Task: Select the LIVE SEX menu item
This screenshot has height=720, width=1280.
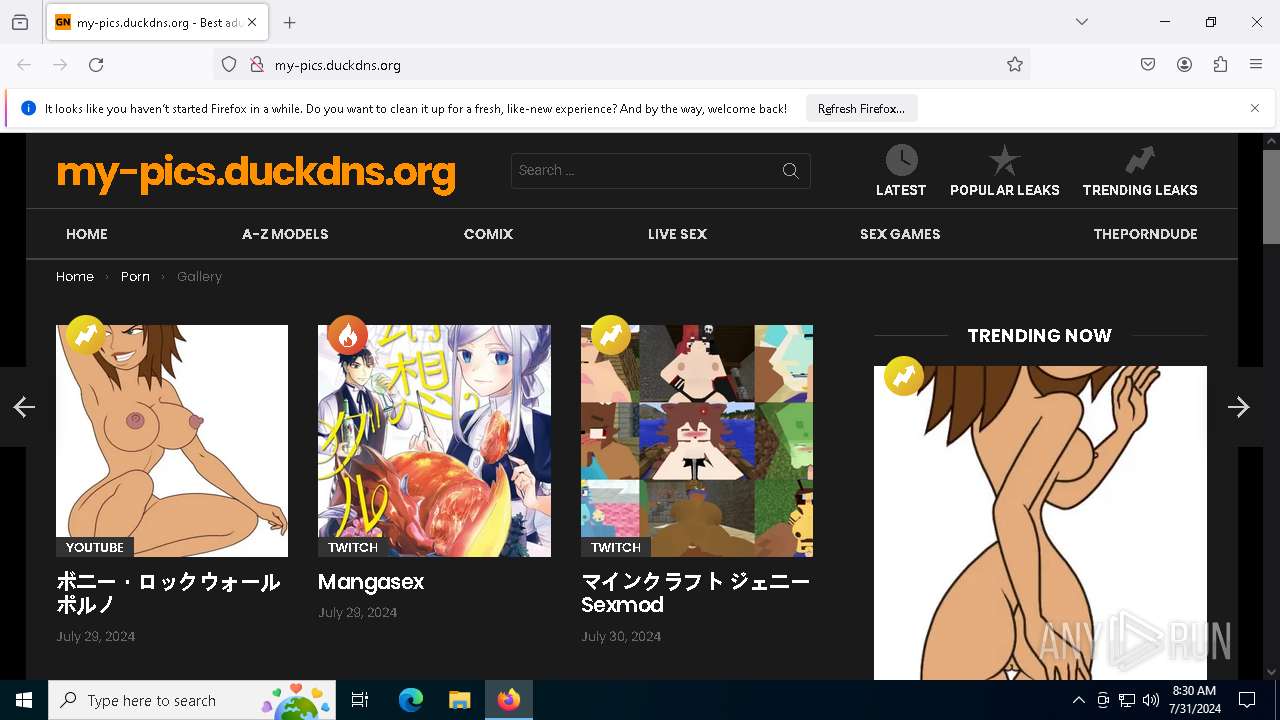Action: (x=677, y=234)
